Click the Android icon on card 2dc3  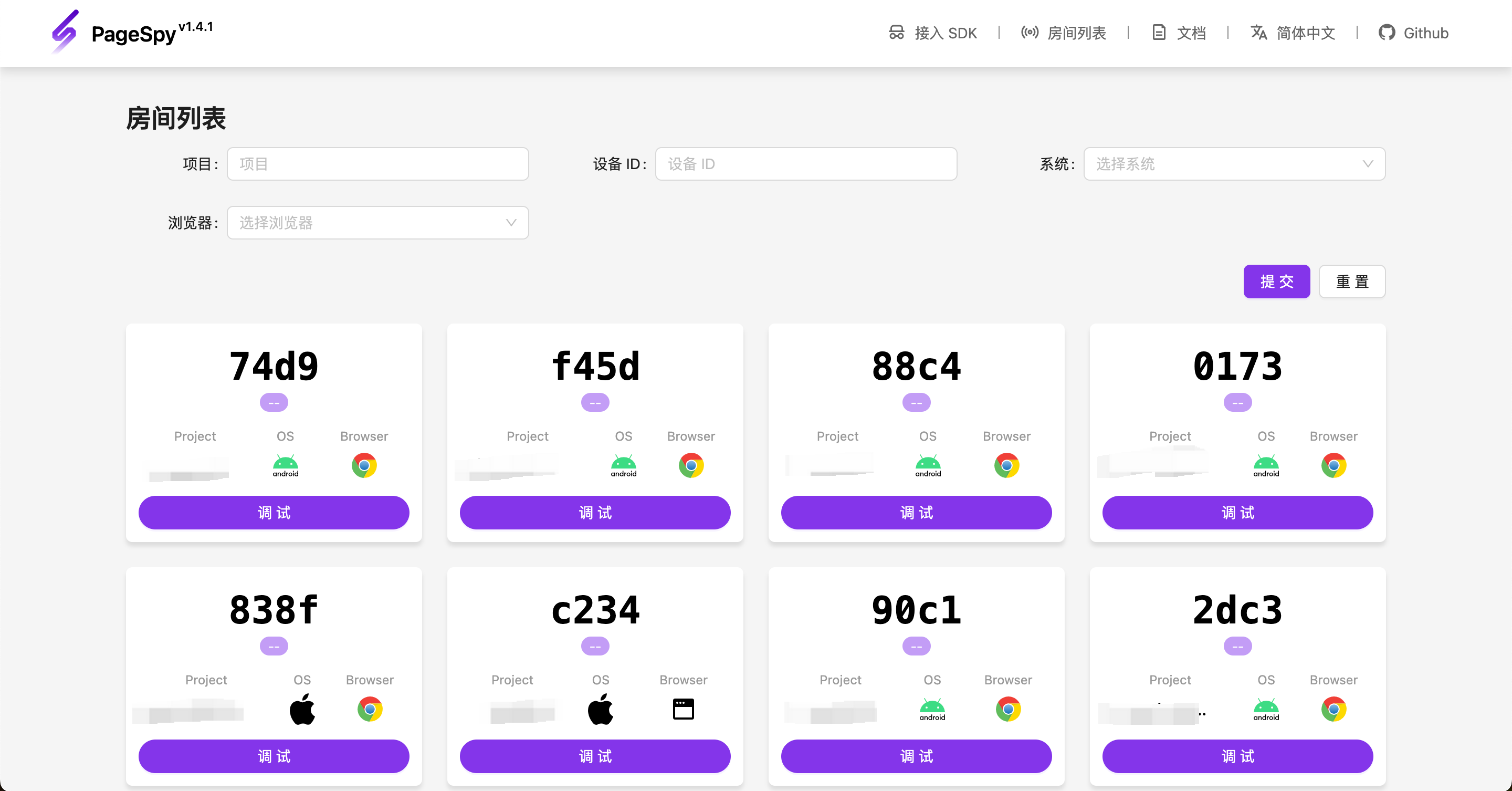click(1267, 710)
